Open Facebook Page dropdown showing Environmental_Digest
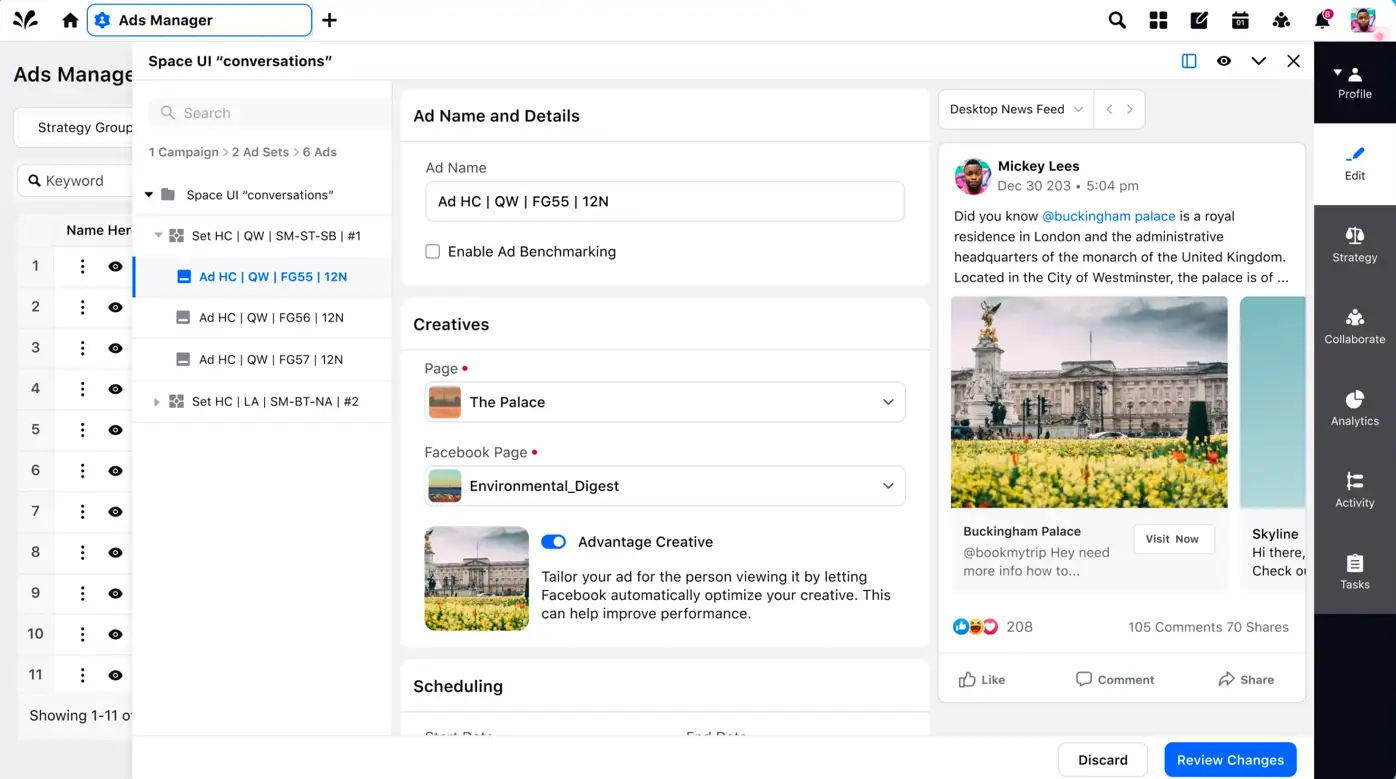1396x779 pixels. point(665,486)
